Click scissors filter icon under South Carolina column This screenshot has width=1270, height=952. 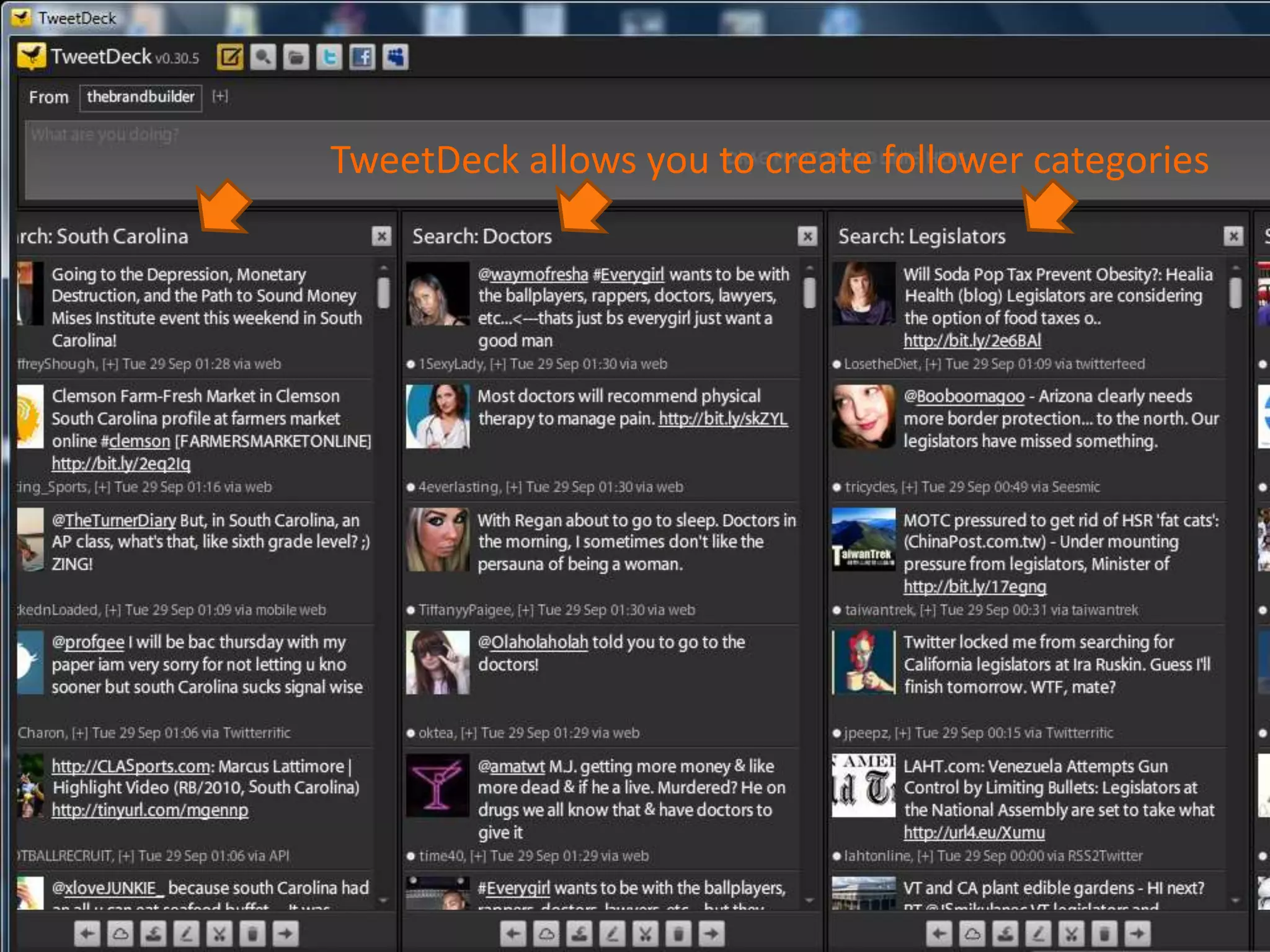[x=219, y=933]
